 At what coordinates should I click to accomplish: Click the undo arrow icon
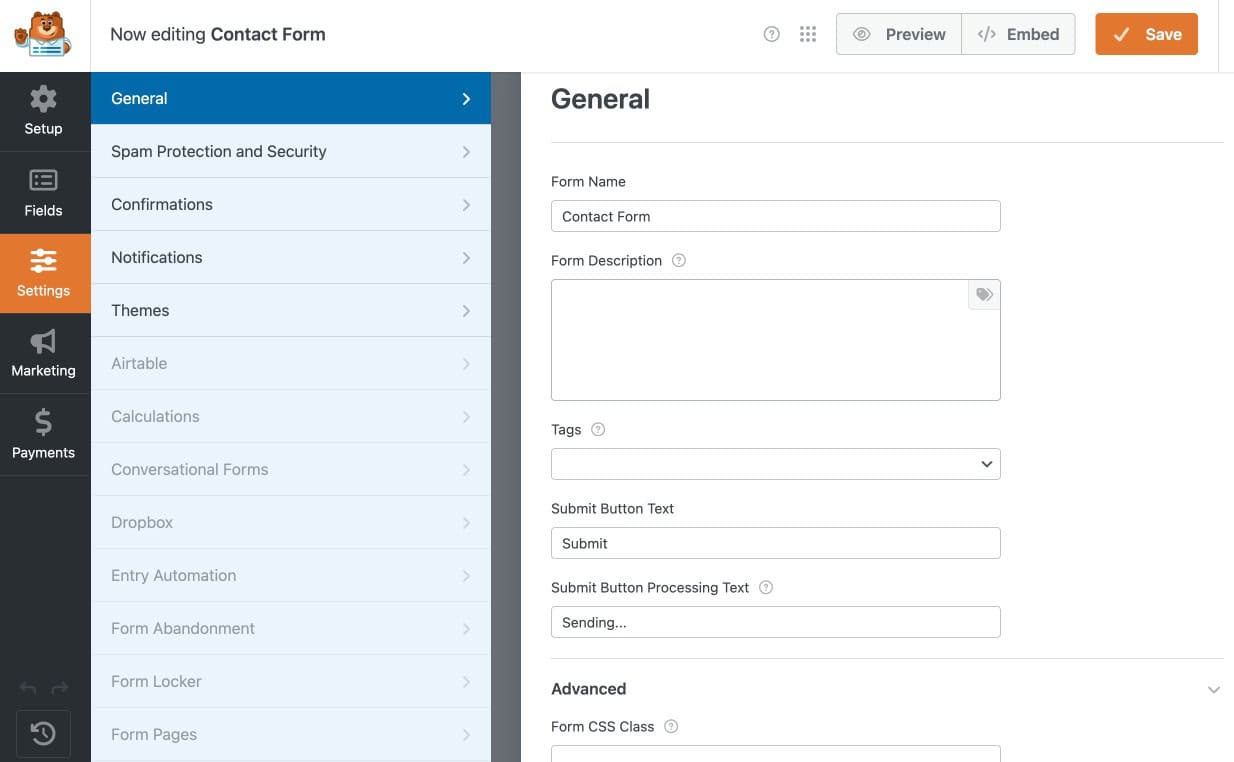(x=28, y=688)
